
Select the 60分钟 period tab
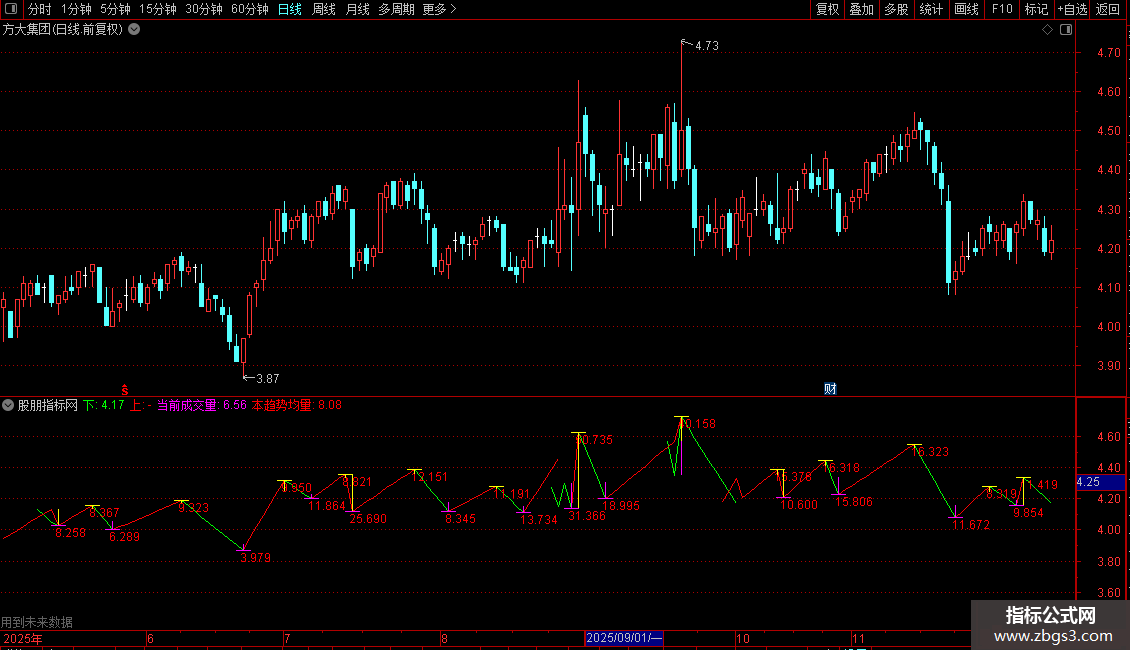click(250, 9)
